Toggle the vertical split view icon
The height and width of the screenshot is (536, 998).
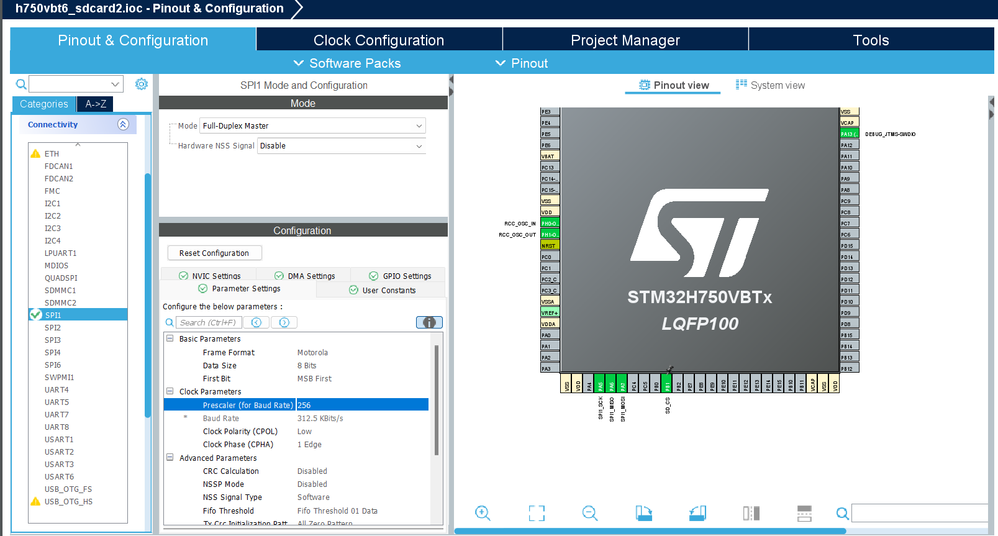[x=751, y=513]
